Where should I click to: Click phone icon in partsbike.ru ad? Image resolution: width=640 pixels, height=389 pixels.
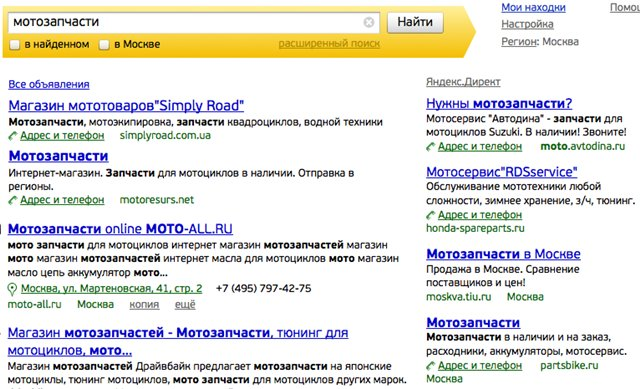(x=431, y=365)
